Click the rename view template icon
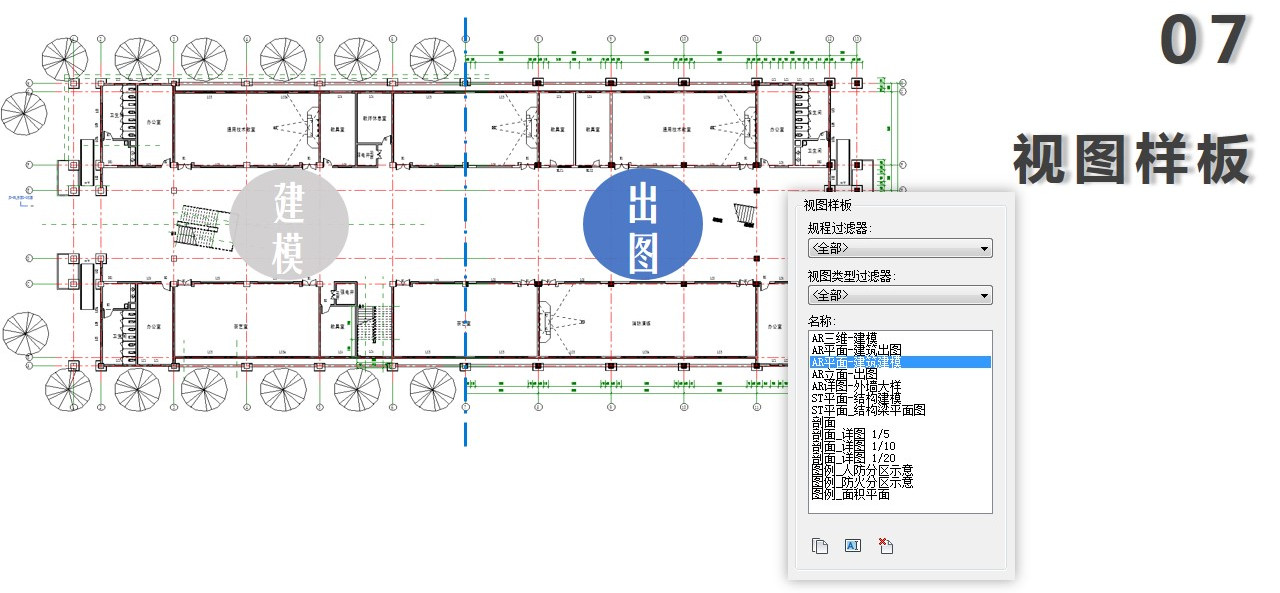This screenshot has width=1280, height=593. click(x=853, y=545)
